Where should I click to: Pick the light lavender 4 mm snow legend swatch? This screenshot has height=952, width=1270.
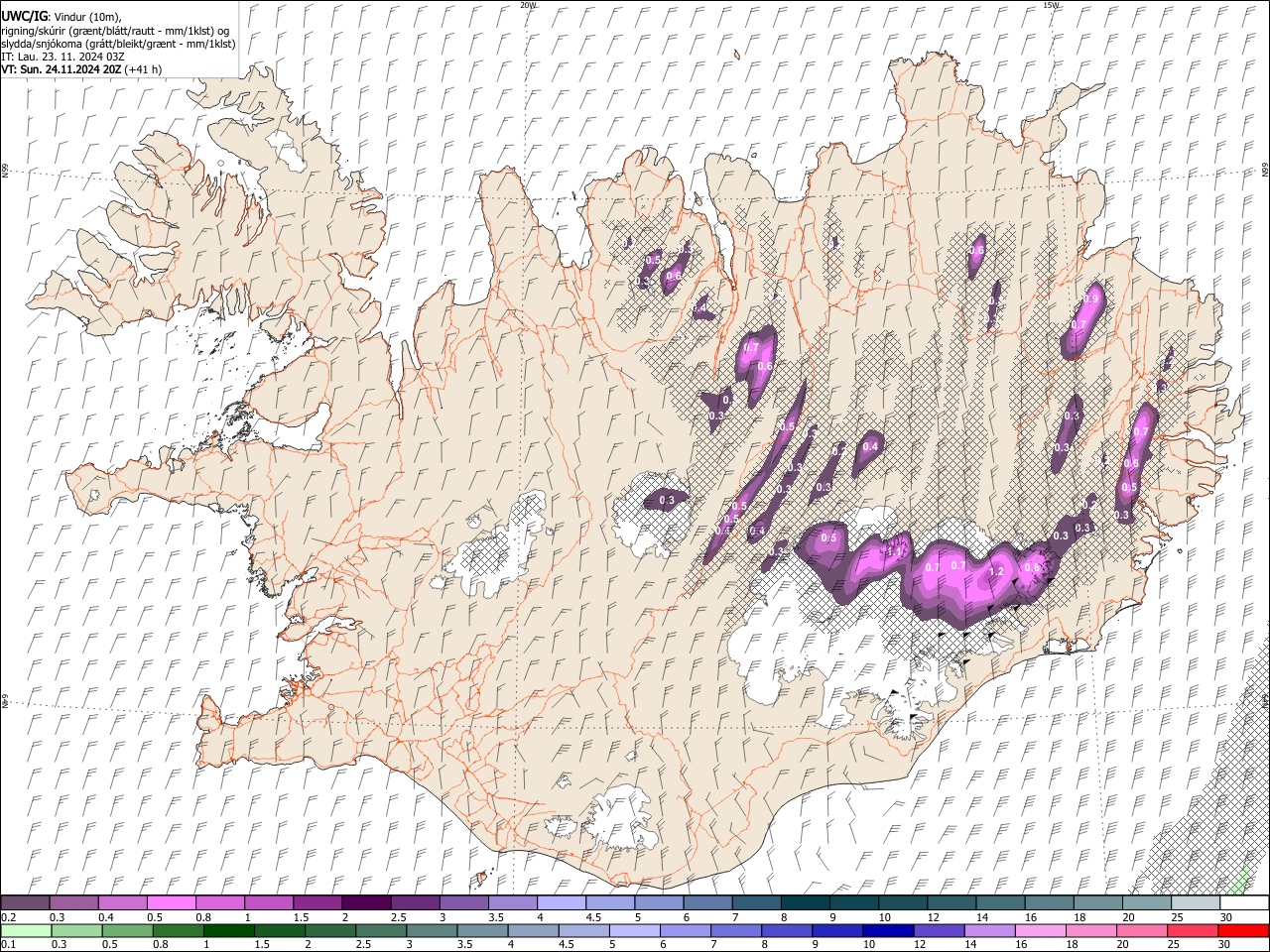561,902
